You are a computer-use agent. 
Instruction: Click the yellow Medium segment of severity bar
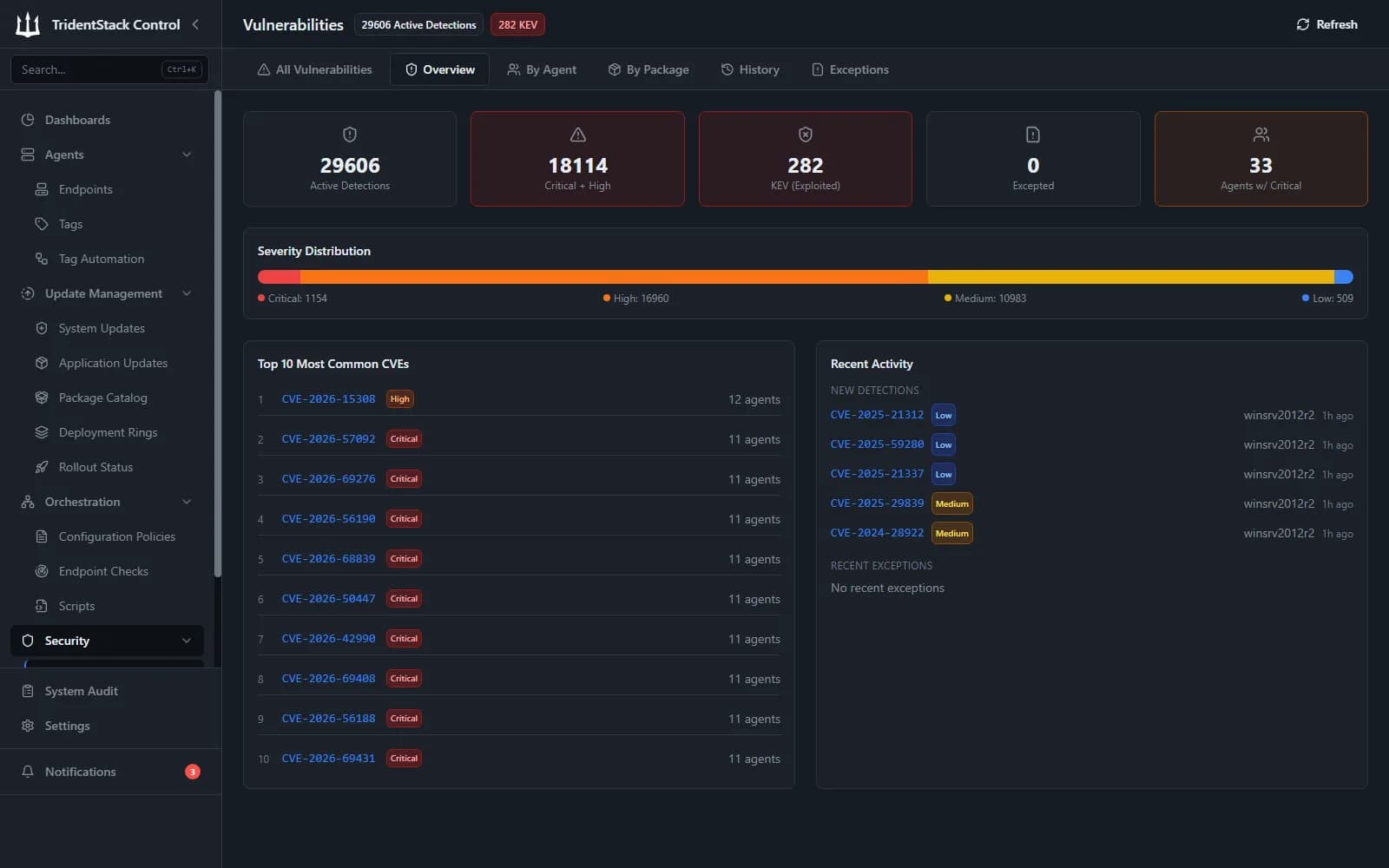pyautogui.click(x=1131, y=277)
